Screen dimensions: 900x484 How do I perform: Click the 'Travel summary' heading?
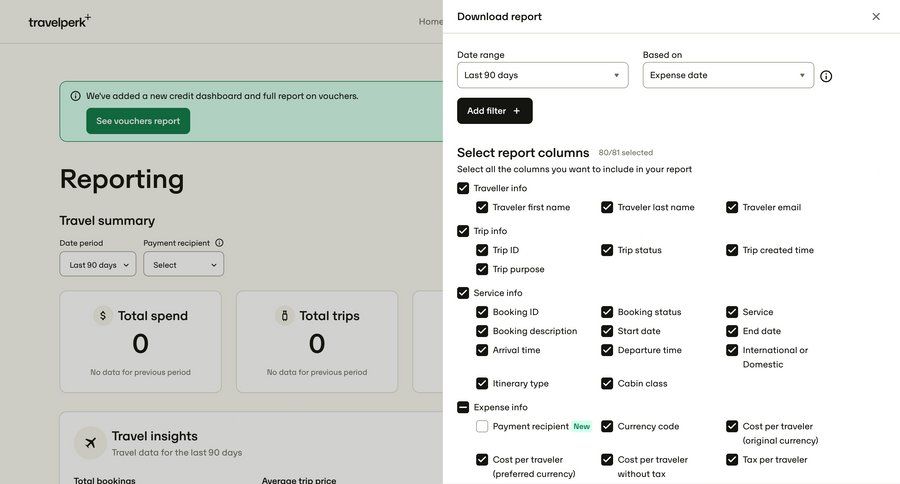[x=107, y=221]
